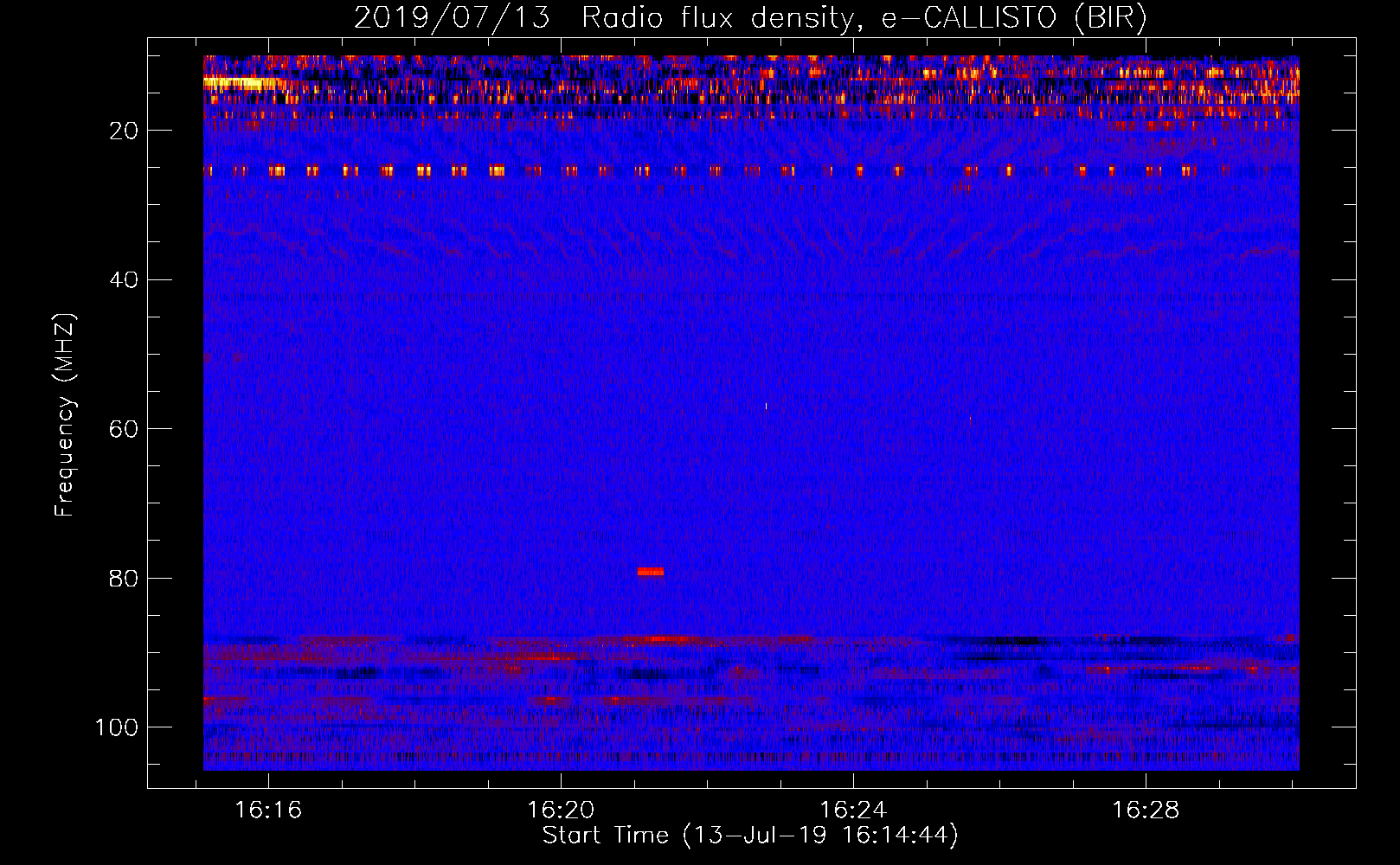
Task: Click the 16:24 time tick label
Action: [x=853, y=811]
